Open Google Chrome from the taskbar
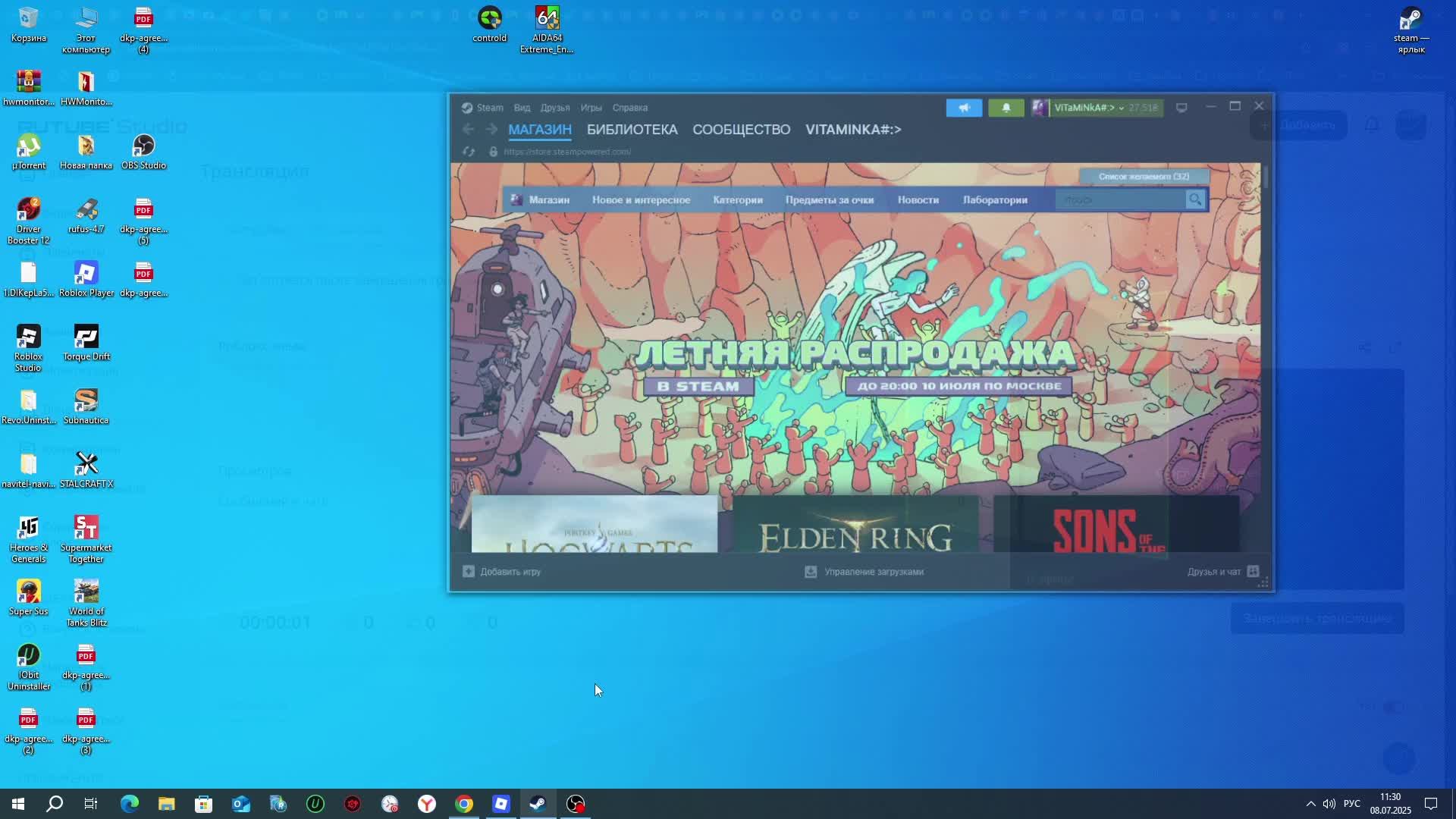The image size is (1456, 819). pos(464,804)
